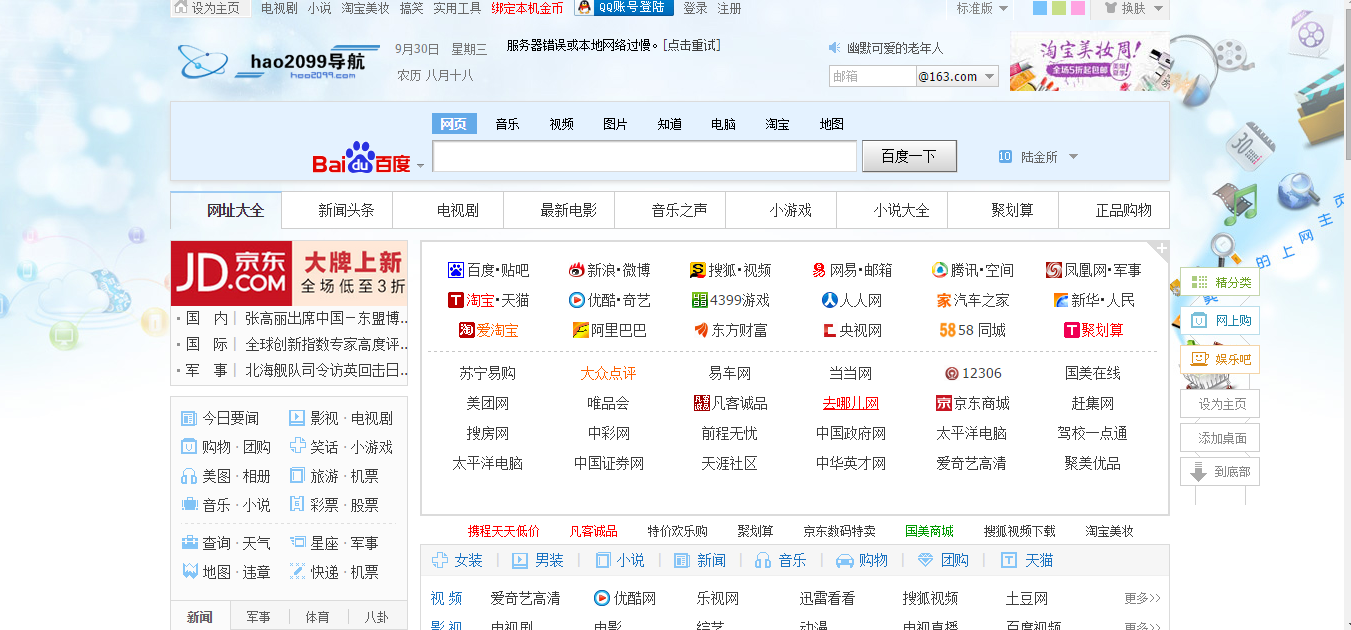Viewport: 1351px width, 630px height.
Task: Expand 更多>> in the 视频 row
Action: pos(1142,599)
